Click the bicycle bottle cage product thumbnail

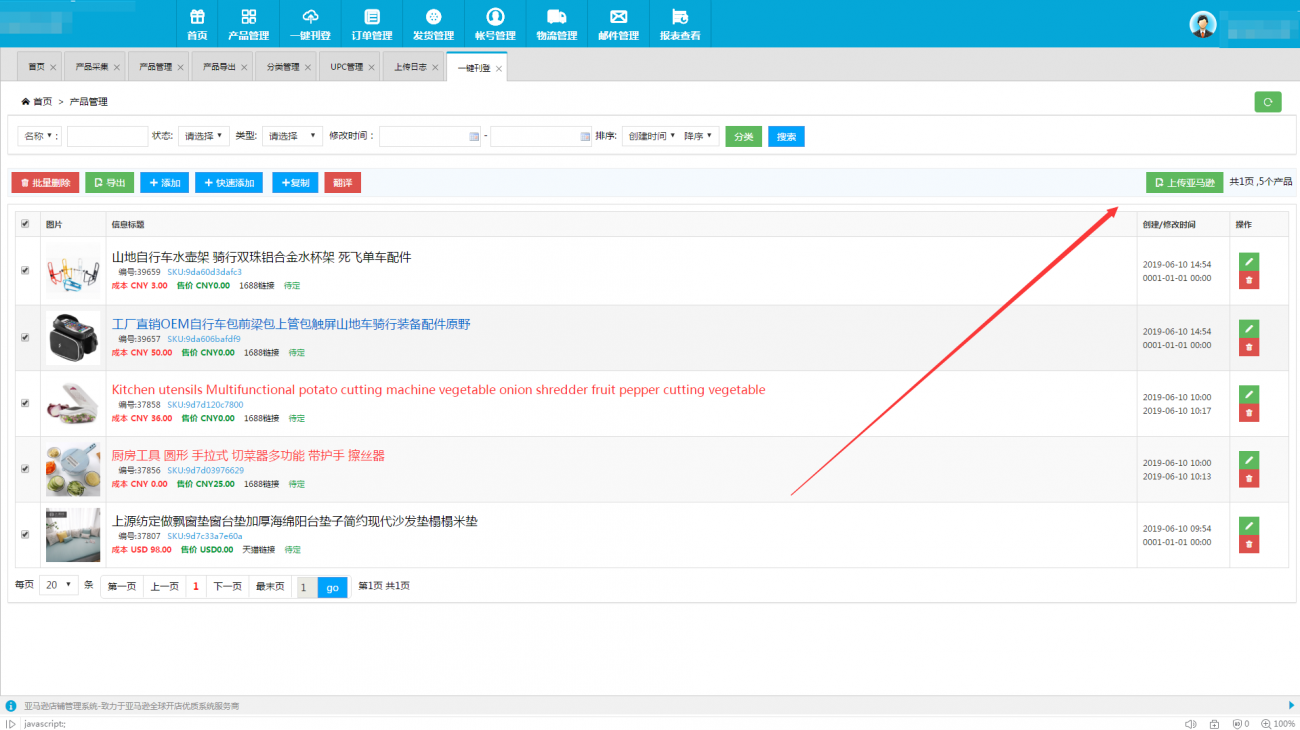pyautogui.click(x=73, y=271)
